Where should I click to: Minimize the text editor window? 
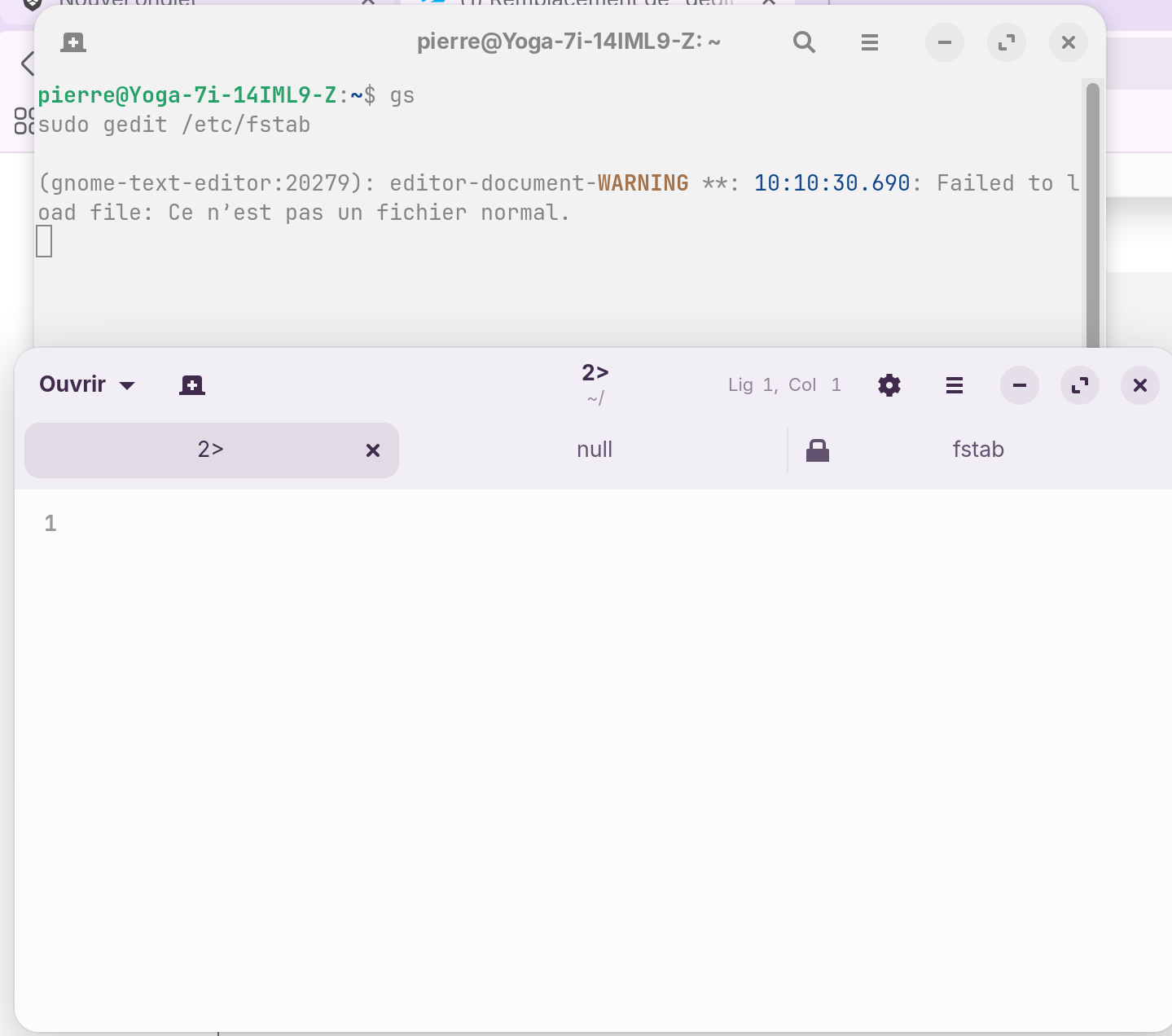tap(1020, 385)
